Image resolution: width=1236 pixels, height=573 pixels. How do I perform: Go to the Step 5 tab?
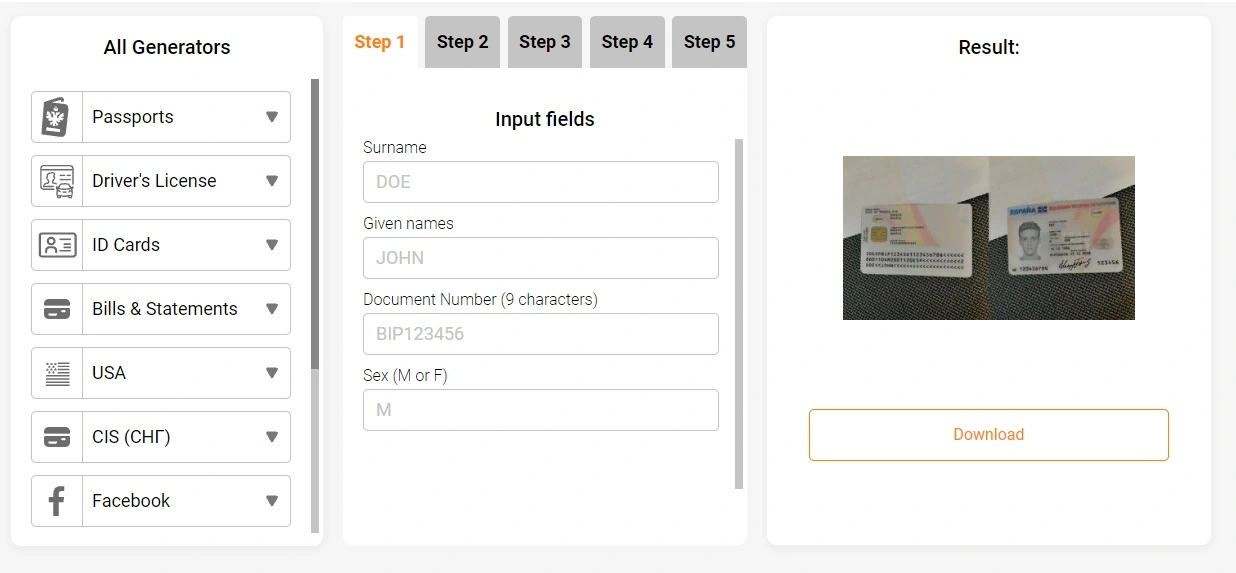pos(709,42)
